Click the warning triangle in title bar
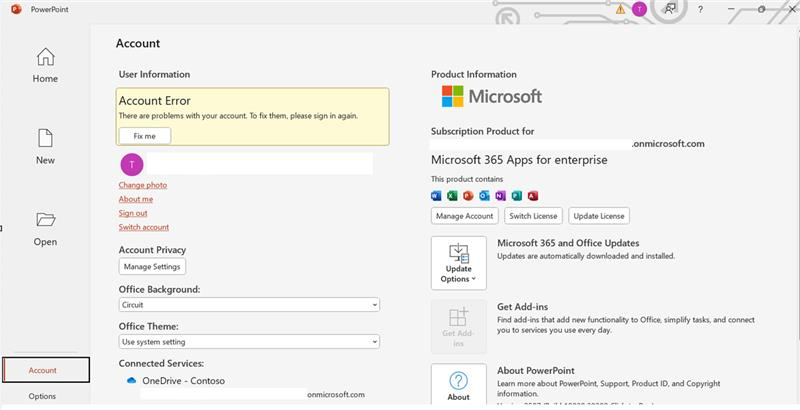 620,9
